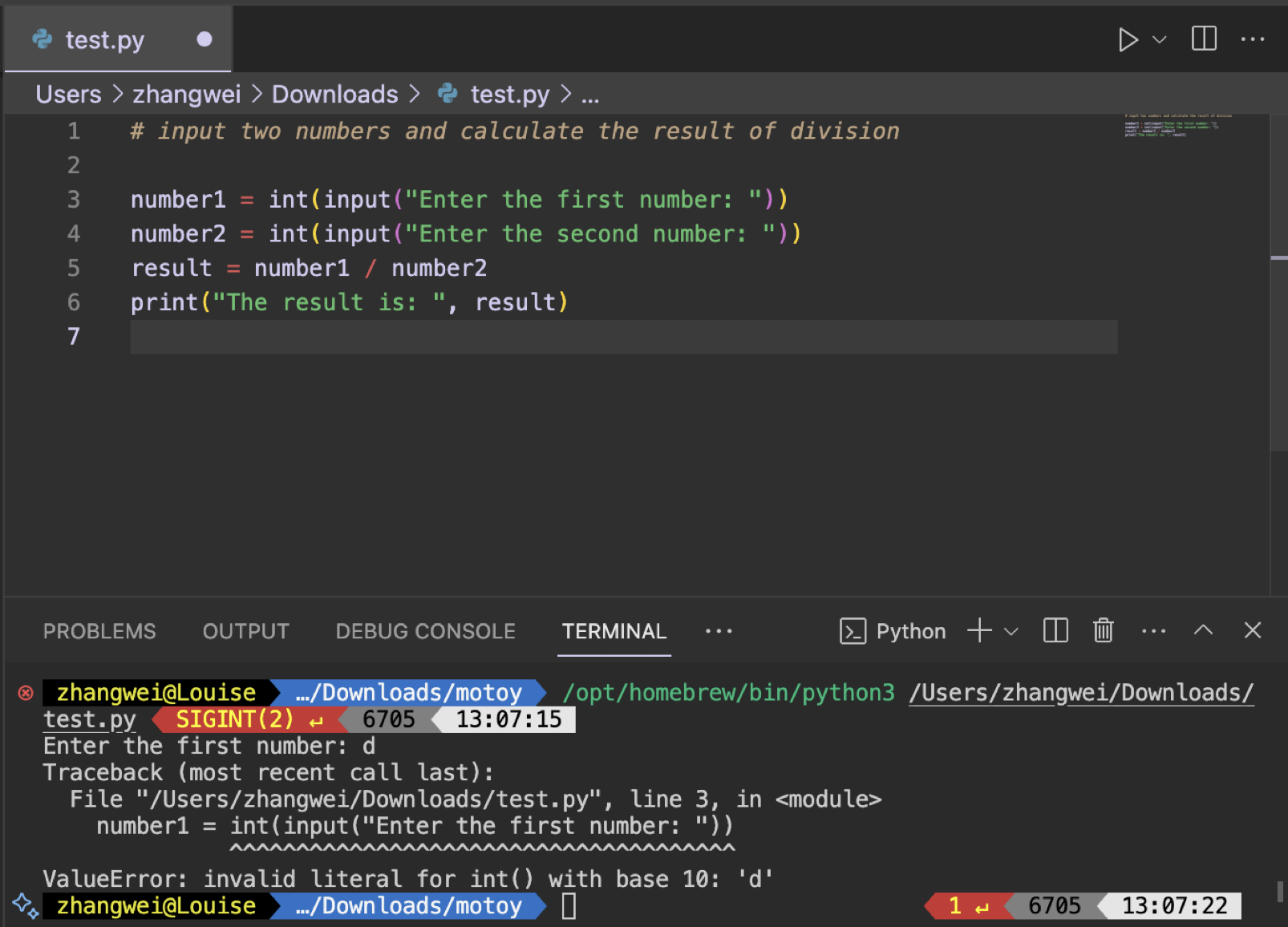
Task: Split the terminal pane
Action: click(x=1055, y=631)
